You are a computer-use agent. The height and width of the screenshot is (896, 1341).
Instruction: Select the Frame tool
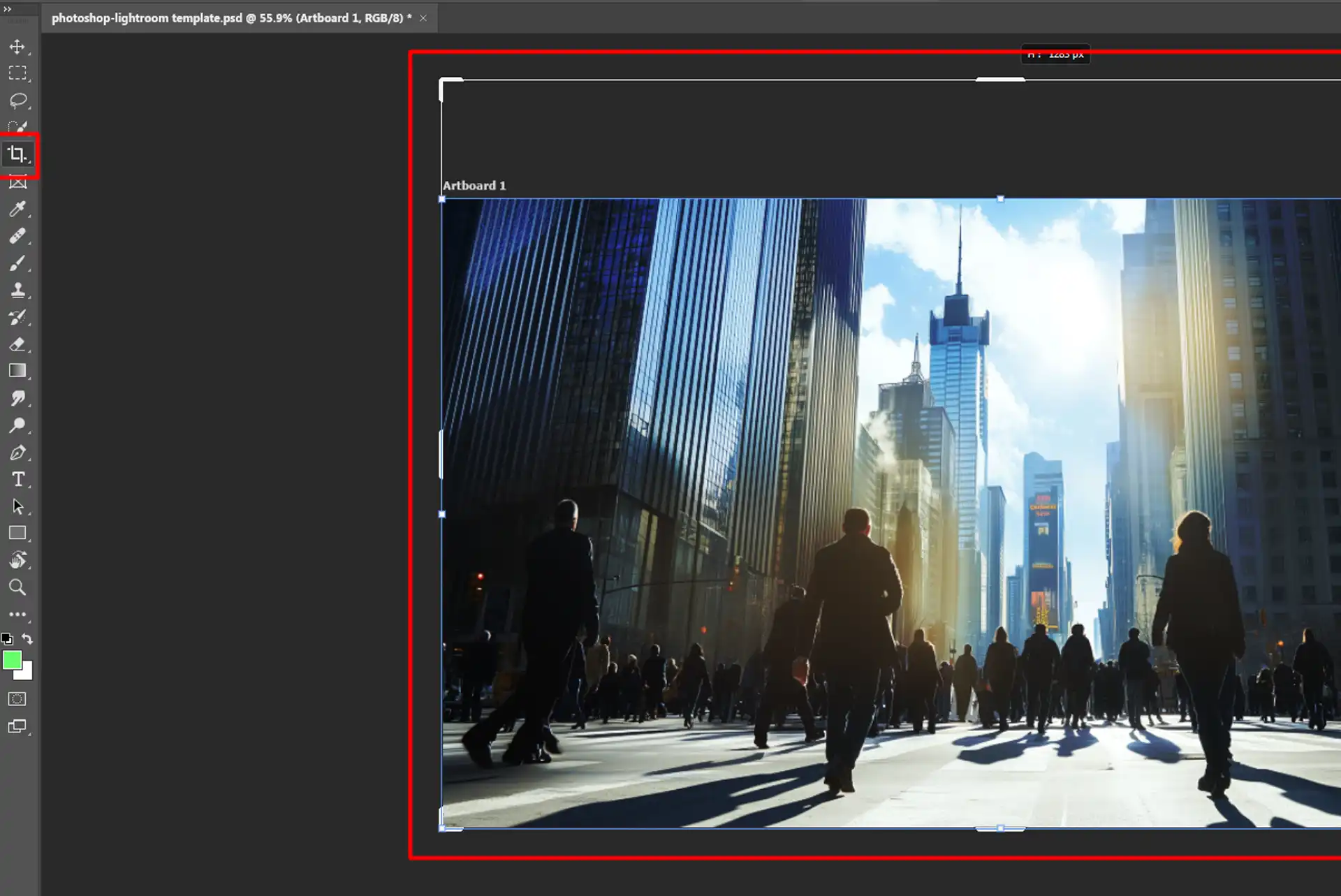pos(17,182)
